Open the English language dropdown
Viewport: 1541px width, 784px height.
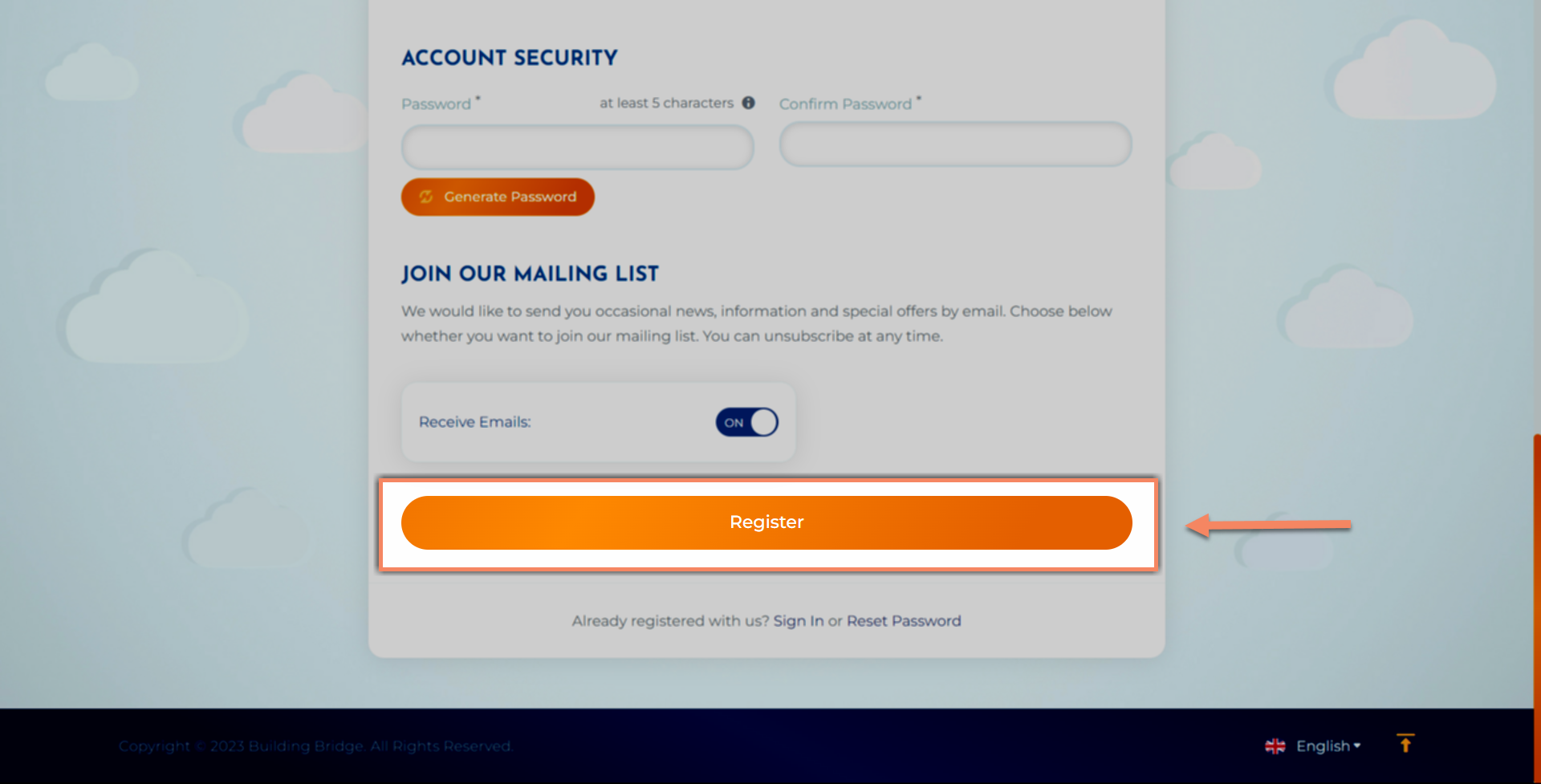[1323, 746]
